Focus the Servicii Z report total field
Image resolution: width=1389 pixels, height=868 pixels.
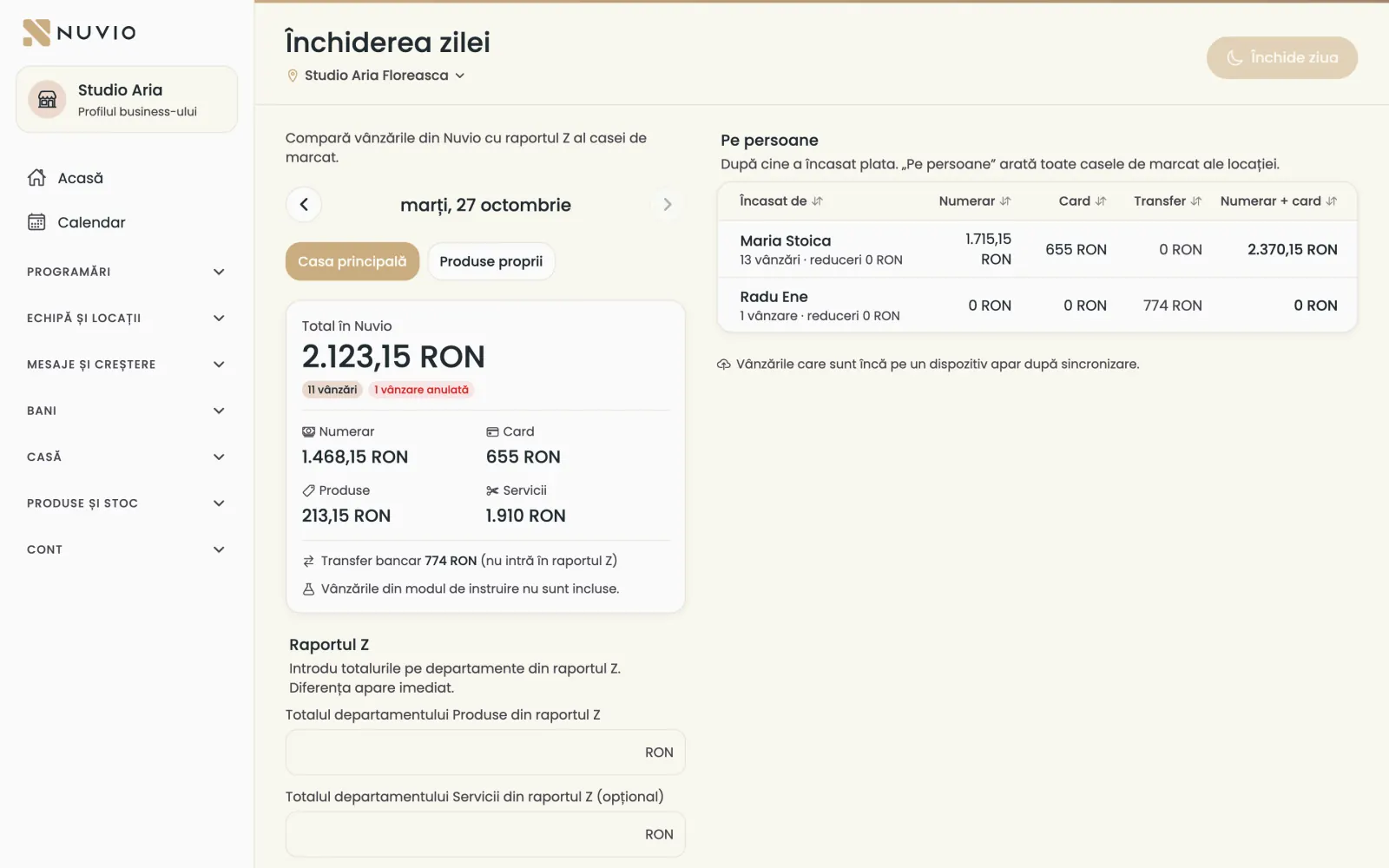[x=485, y=834]
